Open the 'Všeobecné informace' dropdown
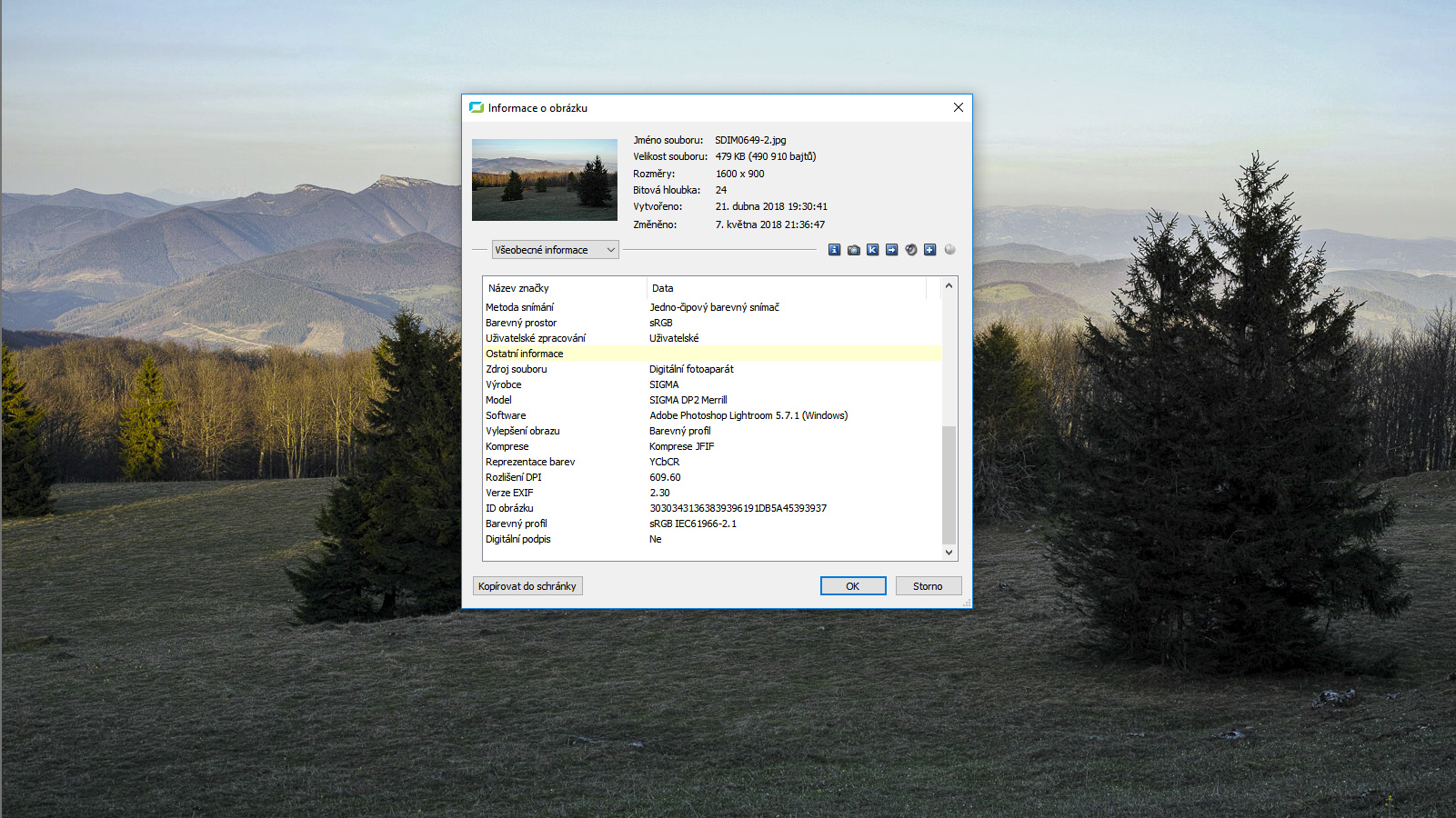Viewport: 1456px width, 818px height. 555,250
